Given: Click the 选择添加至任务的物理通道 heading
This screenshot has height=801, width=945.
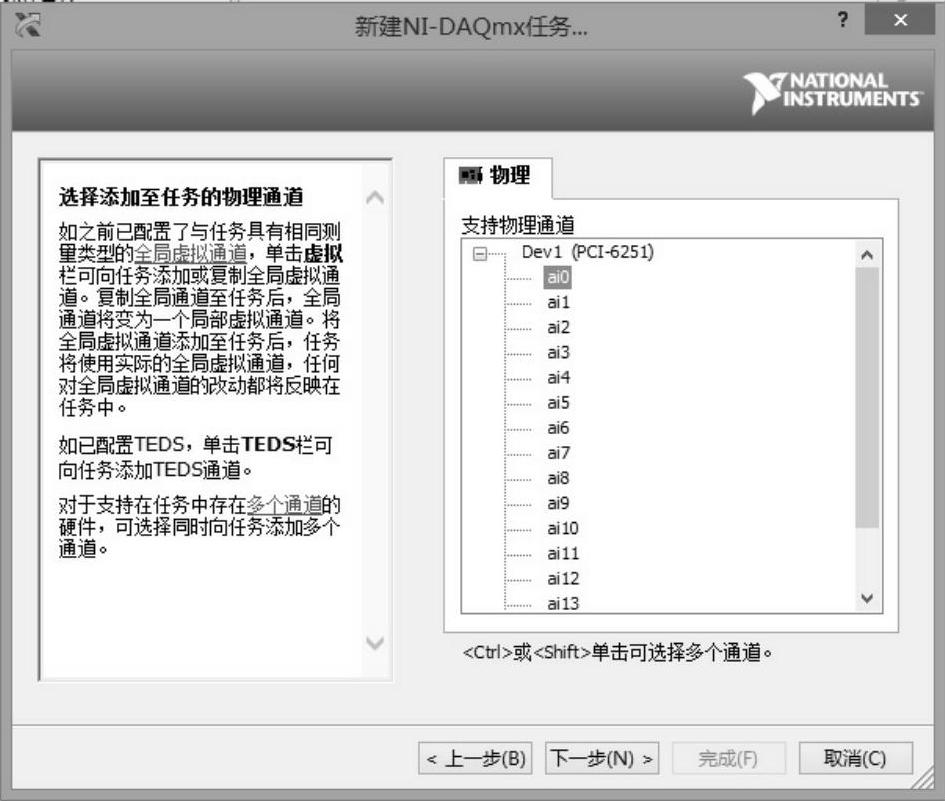Looking at the screenshot, I should point(181,196).
